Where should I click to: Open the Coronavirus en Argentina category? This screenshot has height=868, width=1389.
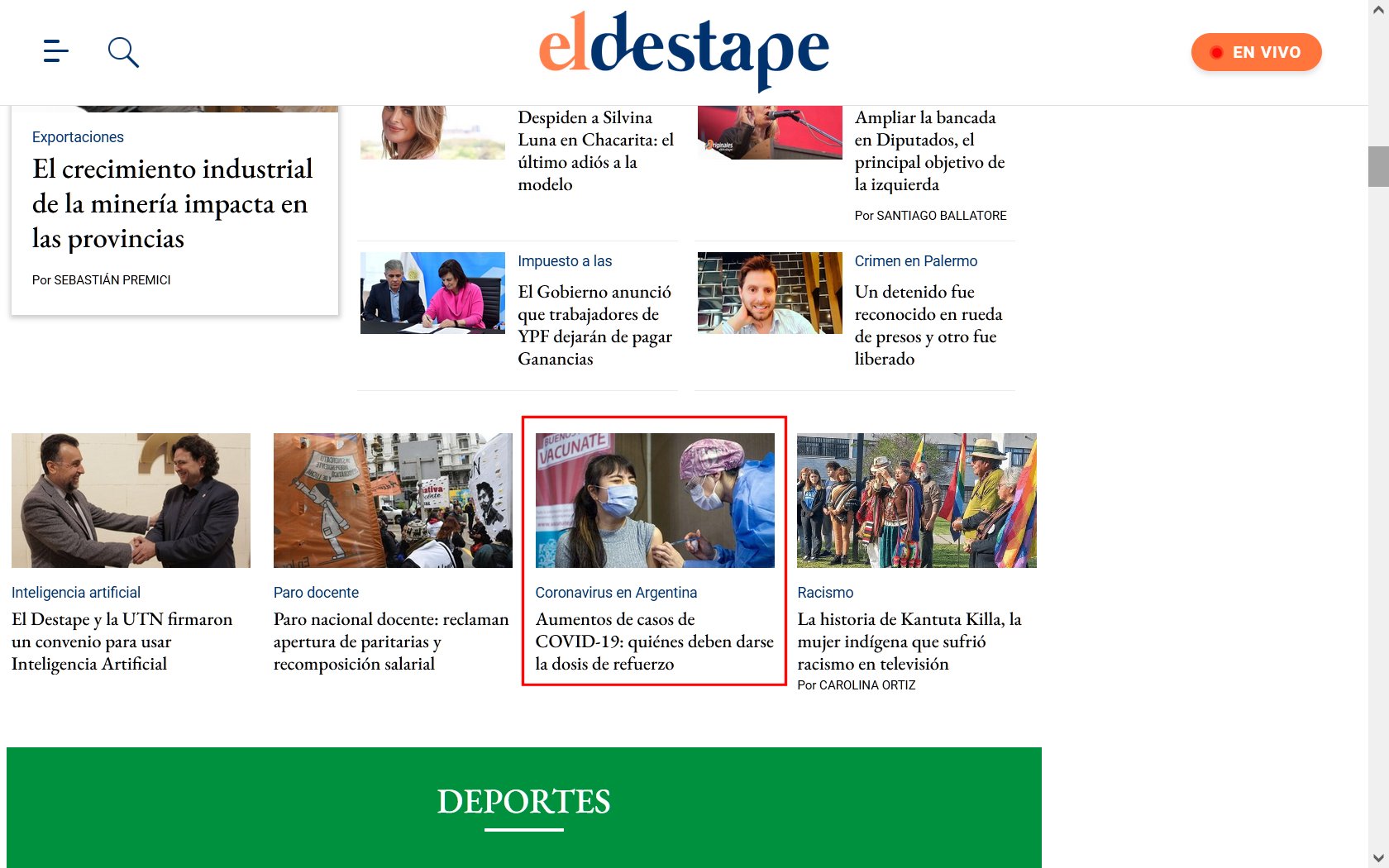click(616, 593)
